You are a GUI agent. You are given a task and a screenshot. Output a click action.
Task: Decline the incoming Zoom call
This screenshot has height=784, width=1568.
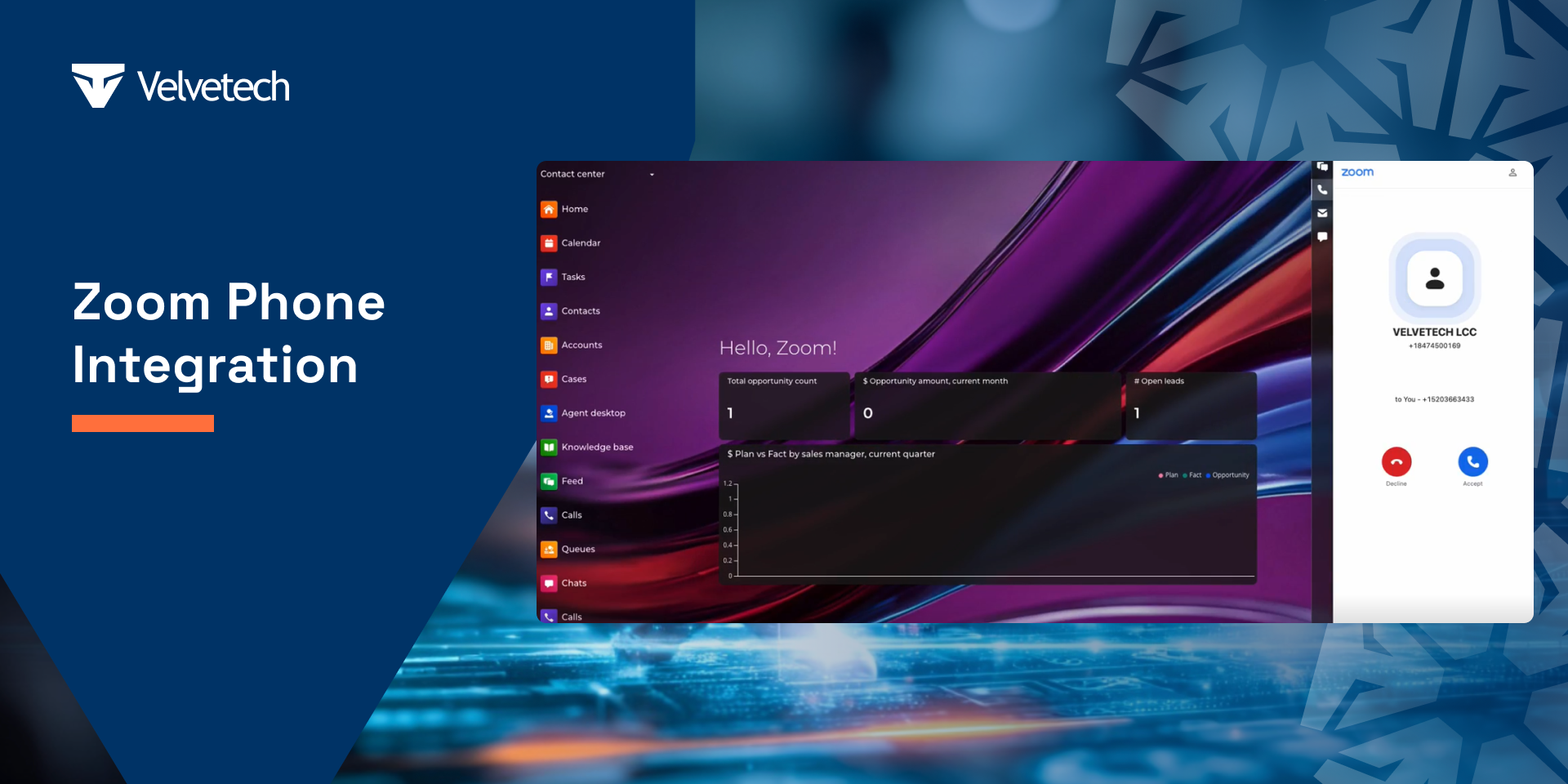click(1396, 462)
